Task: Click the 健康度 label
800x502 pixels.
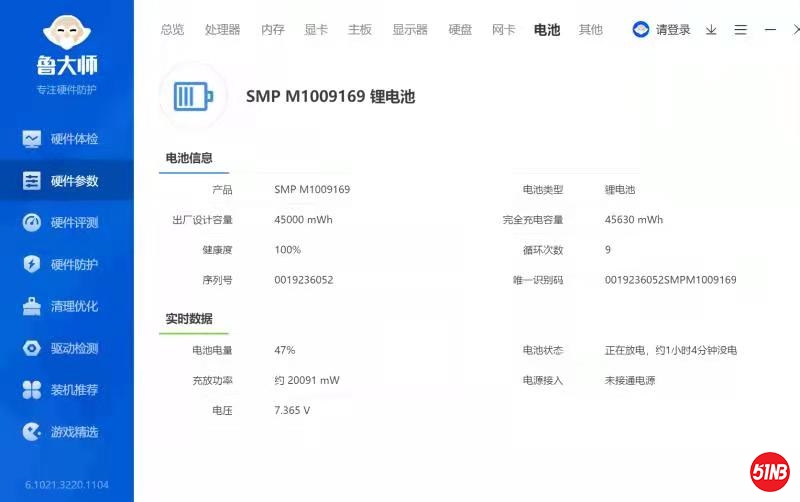Action: [x=217, y=250]
